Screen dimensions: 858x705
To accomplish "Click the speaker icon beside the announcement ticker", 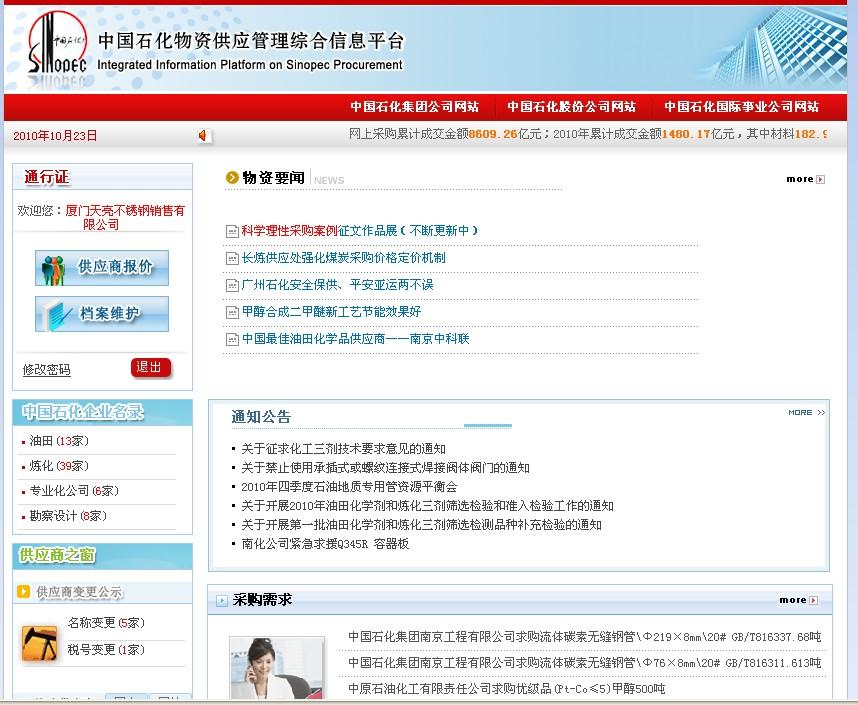I will [203, 135].
